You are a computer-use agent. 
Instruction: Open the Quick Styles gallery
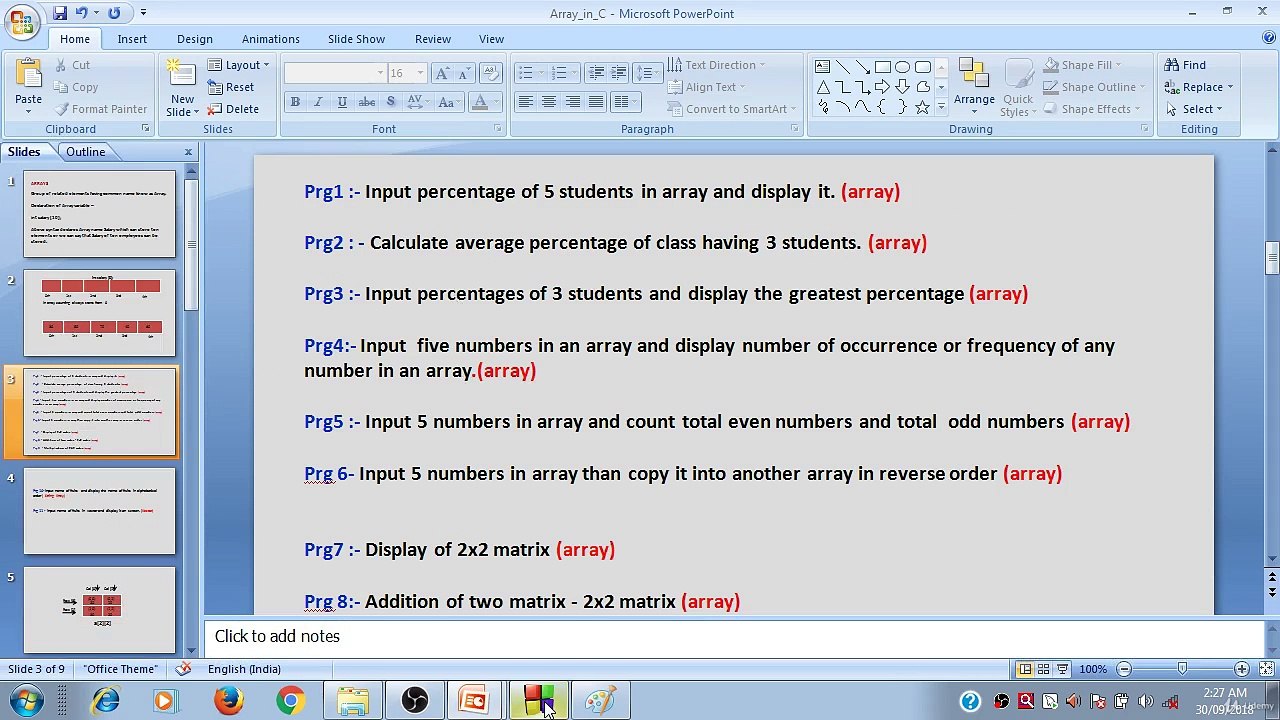[1018, 86]
